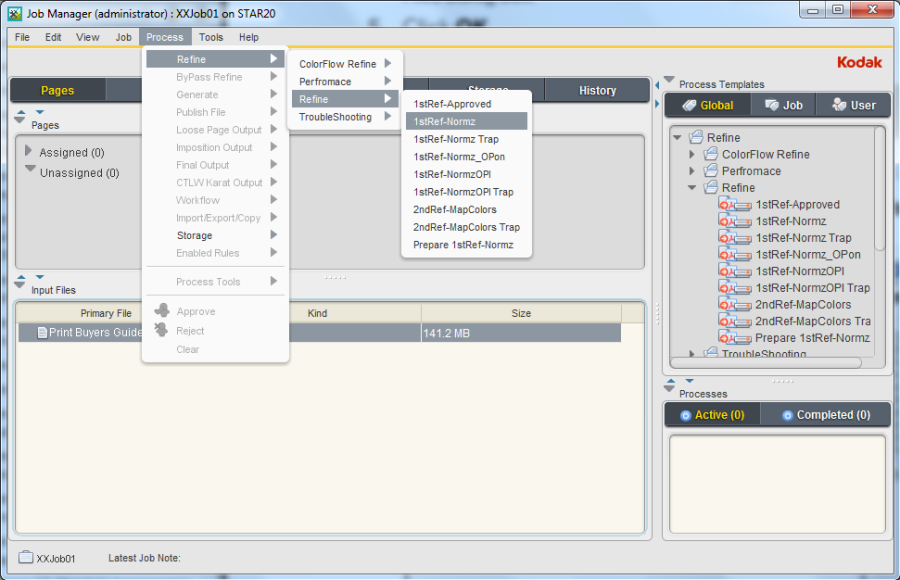The width and height of the screenshot is (900, 580).
Task: Switch to the Pages tab
Action: pos(57,90)
